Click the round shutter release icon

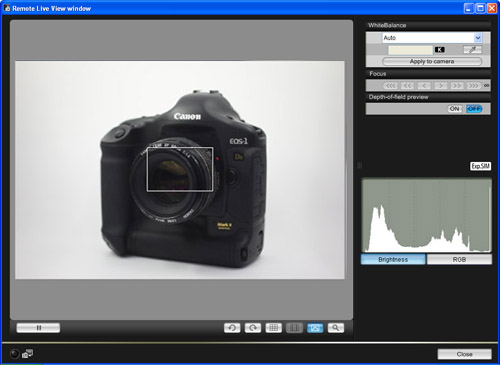point(14,354)
